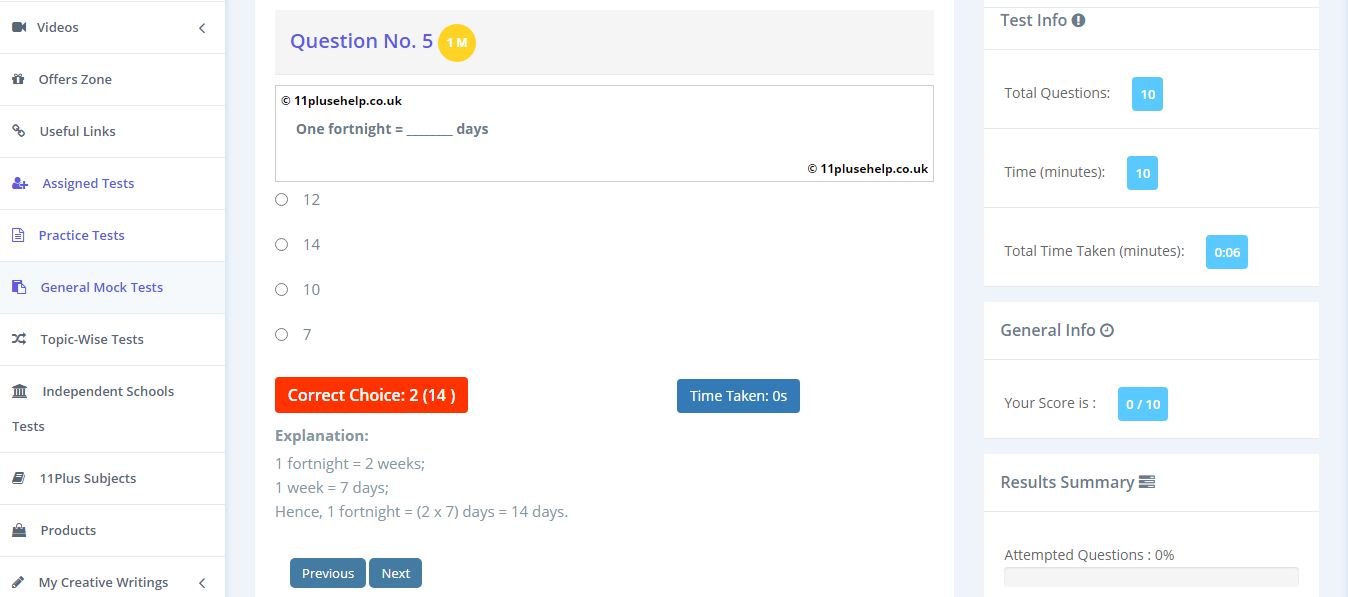Click the line Hence, 1 fortnight = 14 days
Viewport: 1348px width, 597px height.
pos(421,512)
